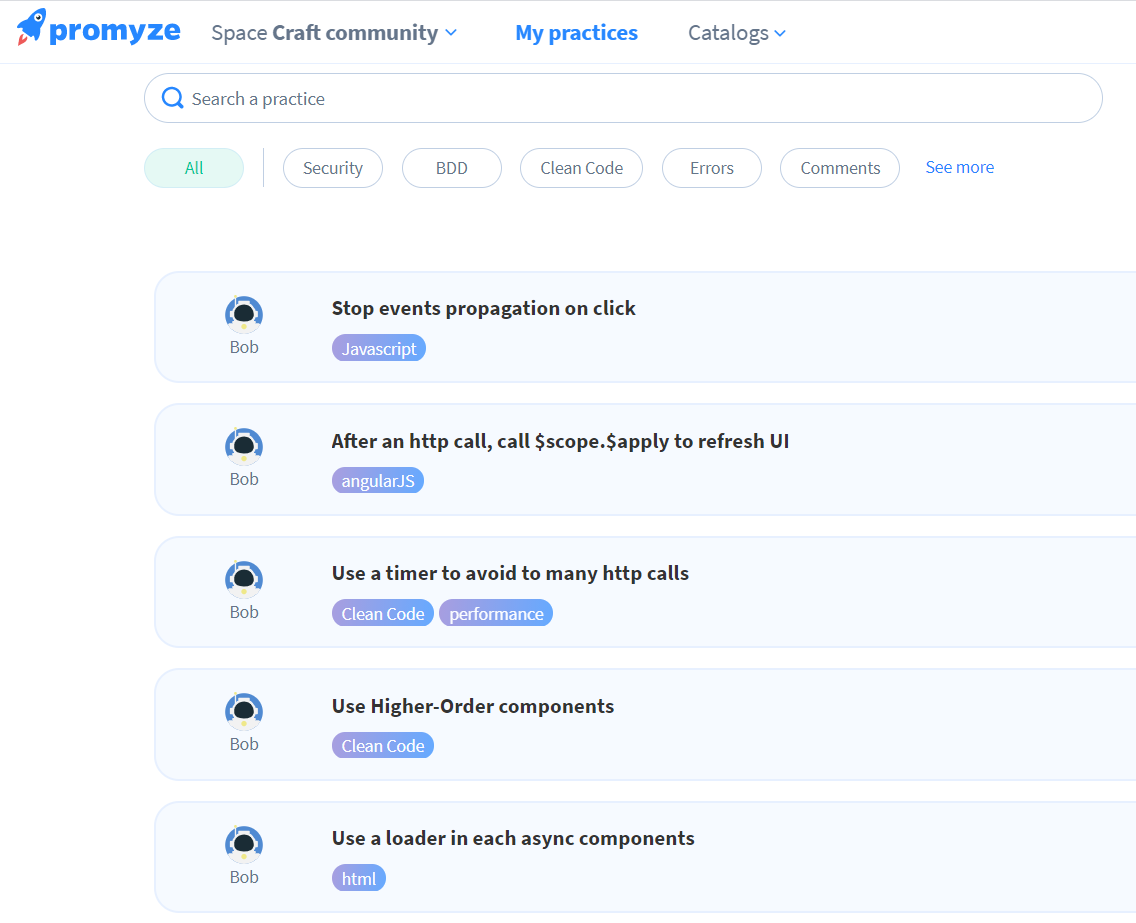Click Bob's avatar on Higher-Order components practice
1136x923 pixels.
coord(244,711)
